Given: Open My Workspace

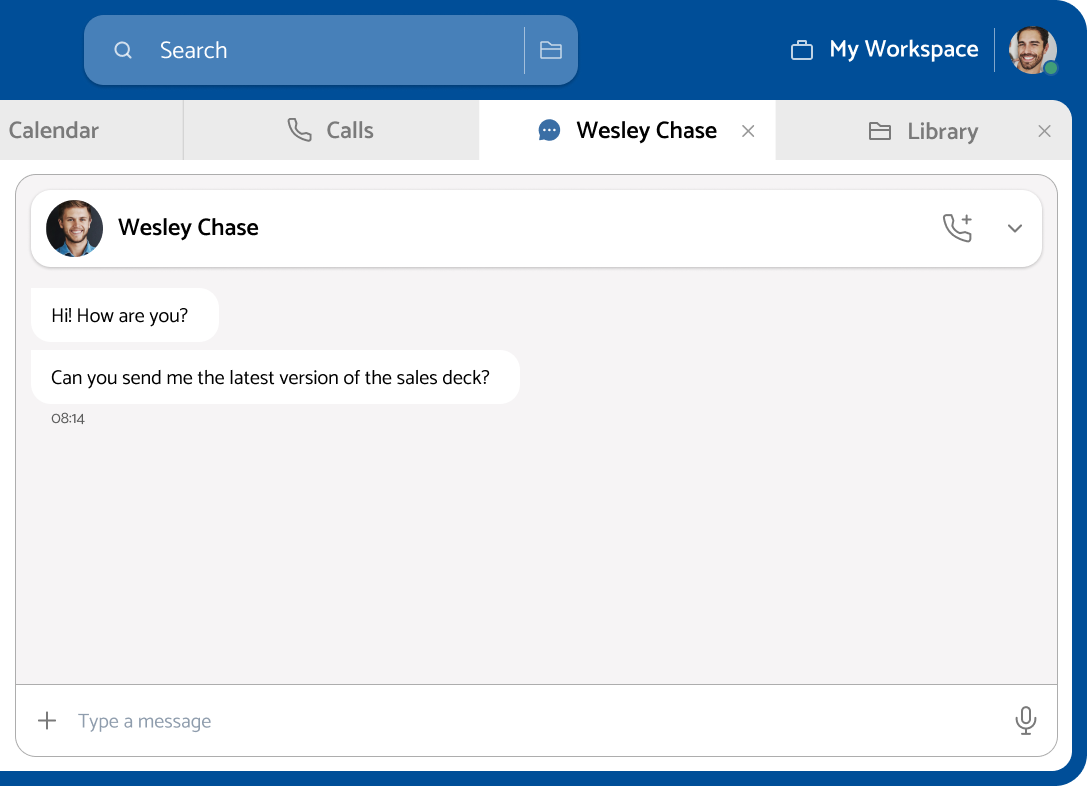Looking at the screenshot, I should click(903, 50).
